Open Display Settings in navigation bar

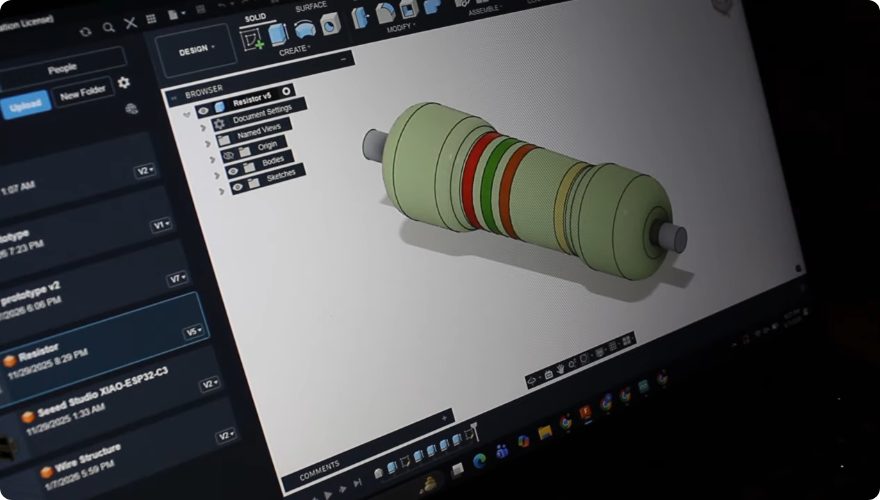click(600, 351)
